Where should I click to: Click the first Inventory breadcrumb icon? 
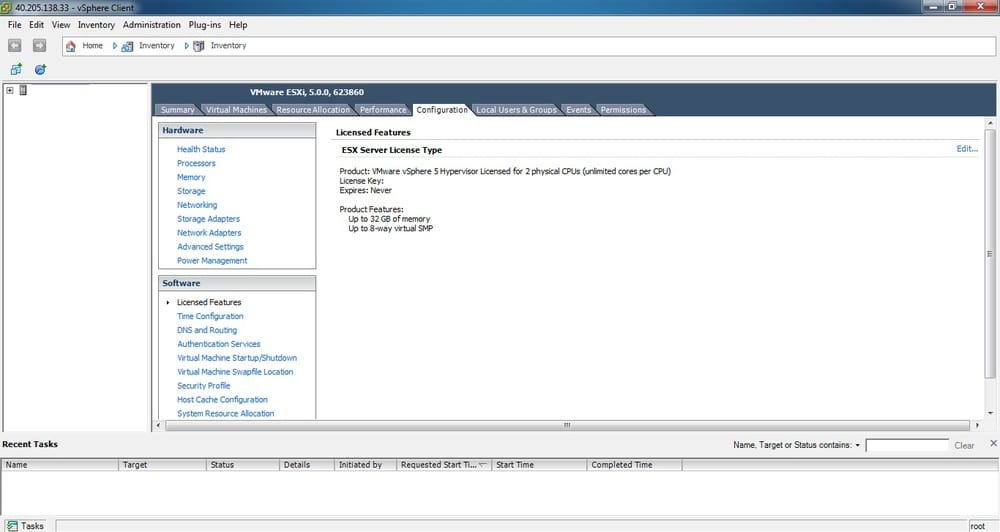(x=128, y=46)
